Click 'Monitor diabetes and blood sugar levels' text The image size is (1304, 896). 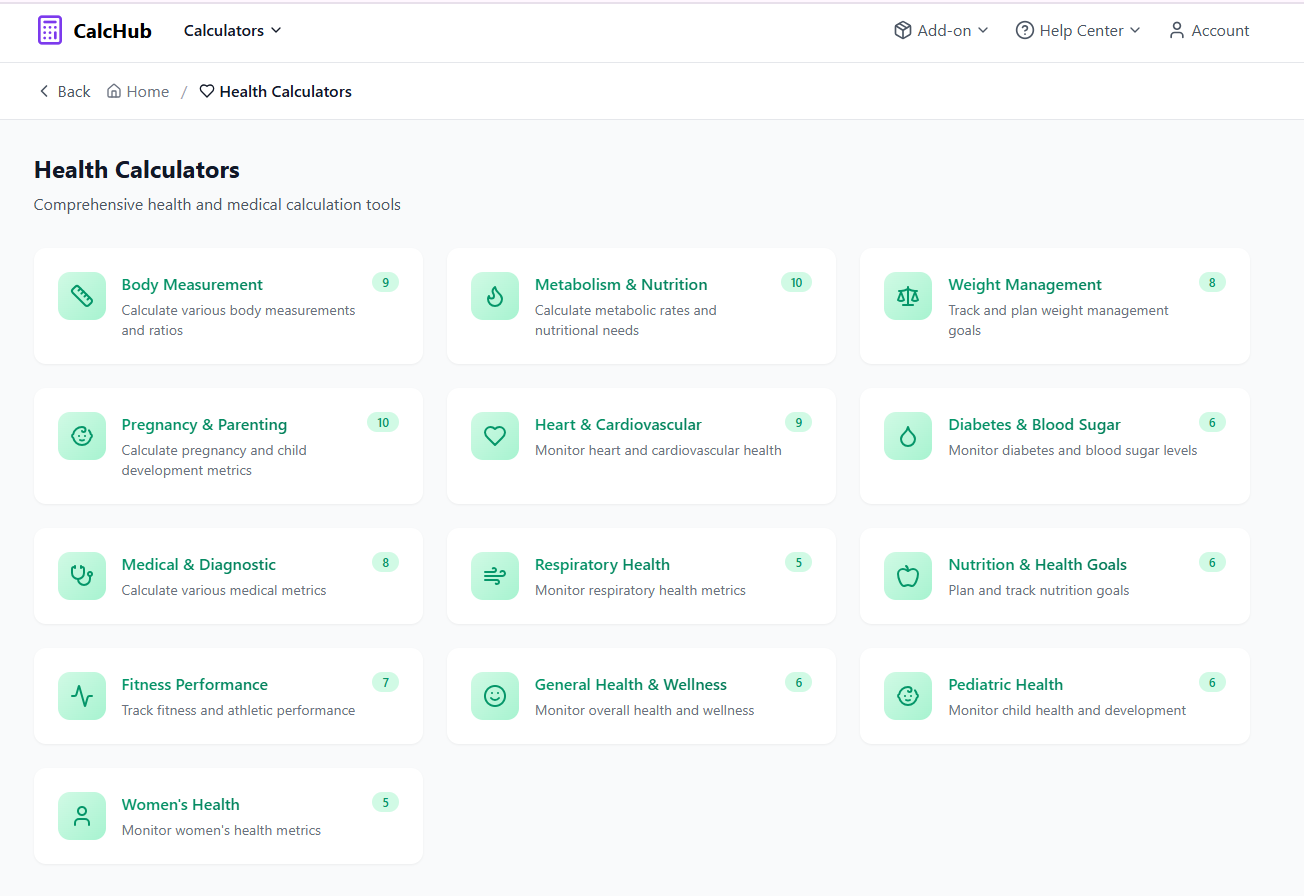[x=1073, y=450]
